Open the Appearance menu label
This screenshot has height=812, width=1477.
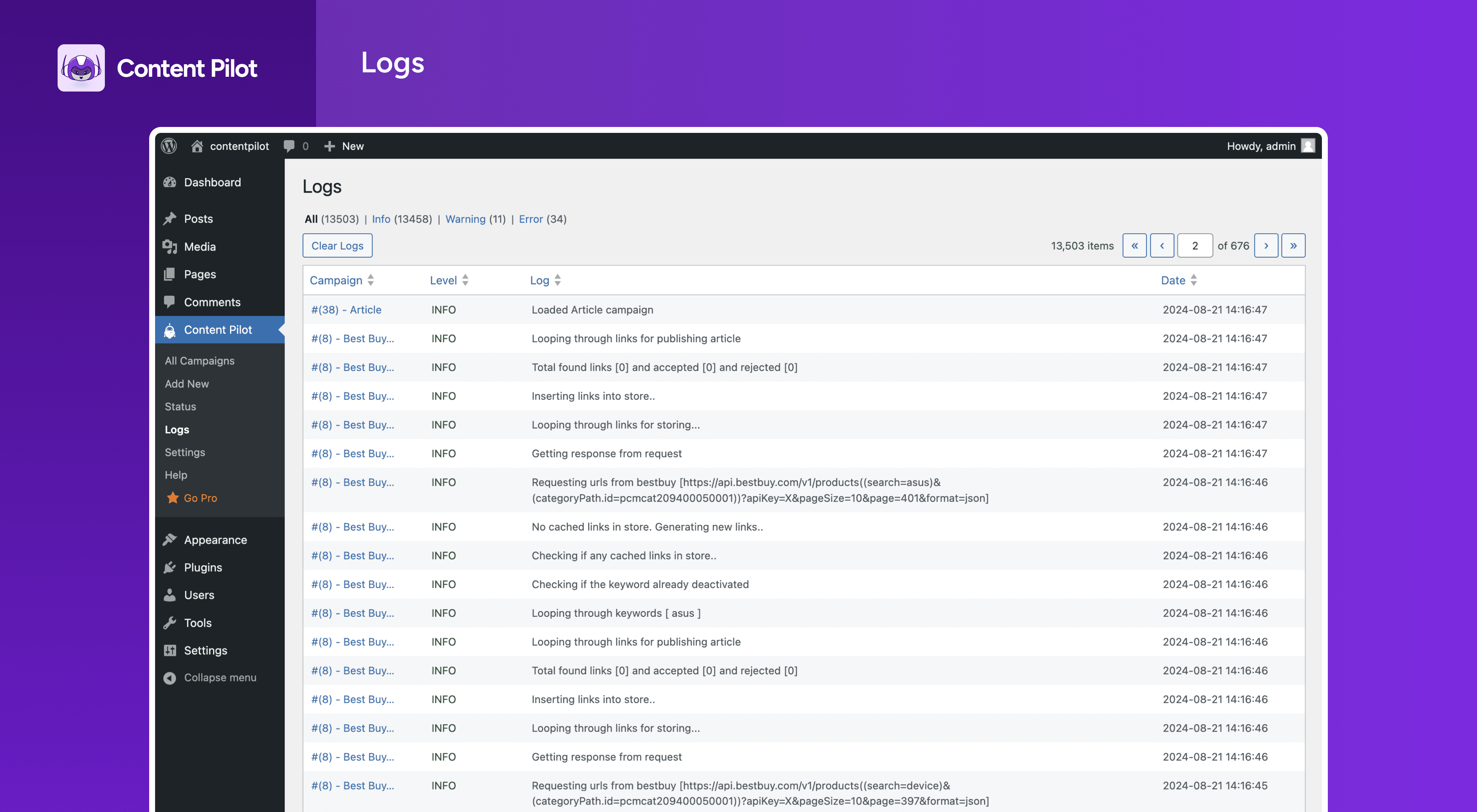(x=215, y=540)
